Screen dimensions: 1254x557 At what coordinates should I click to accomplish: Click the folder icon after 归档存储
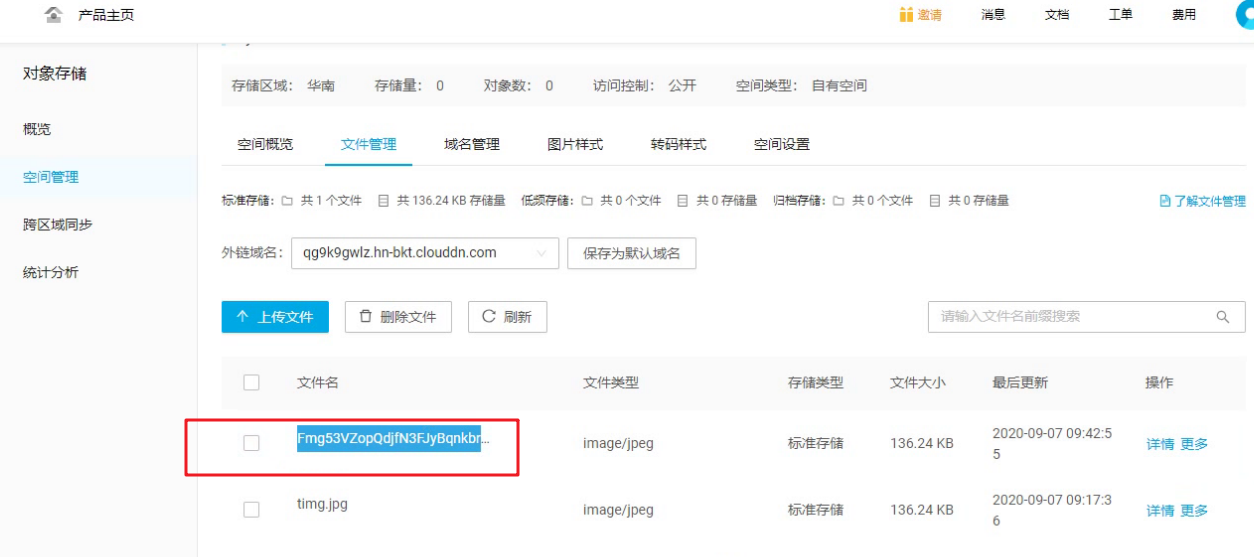[839, 201]
